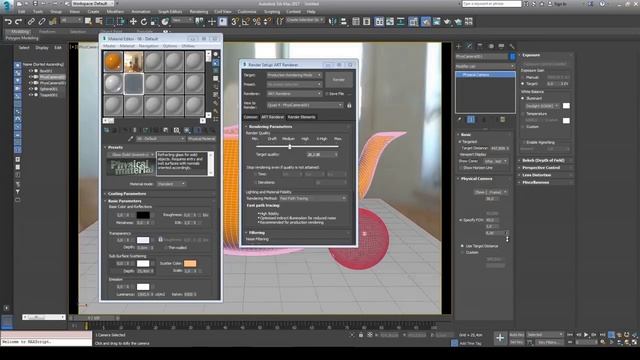This screenshot has height=360, width=640.
Task: Open the Hierarchy tab in command panel
Action: pyautogui.click(x=480, y=46)
